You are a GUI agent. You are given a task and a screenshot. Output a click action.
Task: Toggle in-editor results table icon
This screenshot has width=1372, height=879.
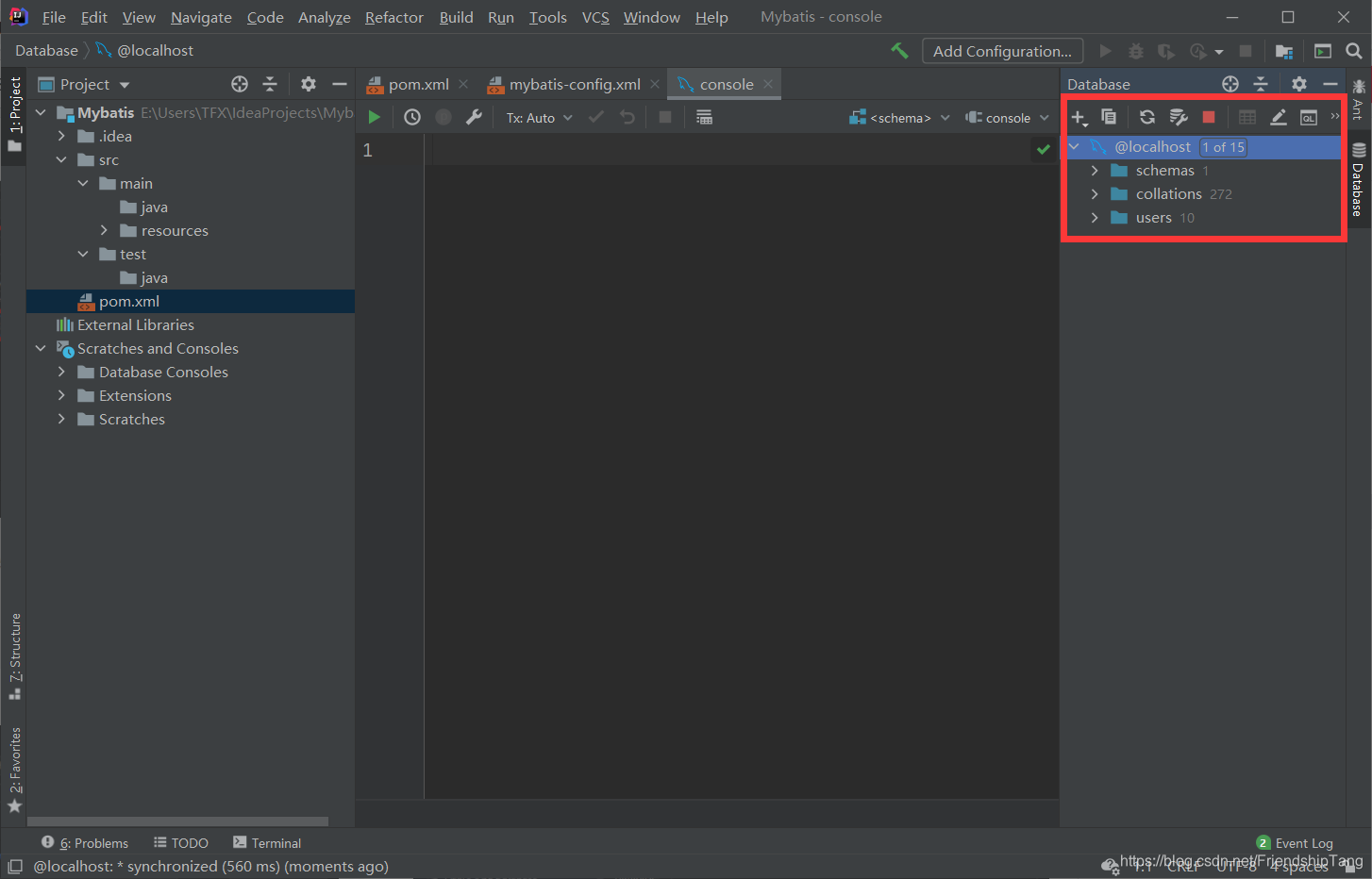tap(704, 117)
